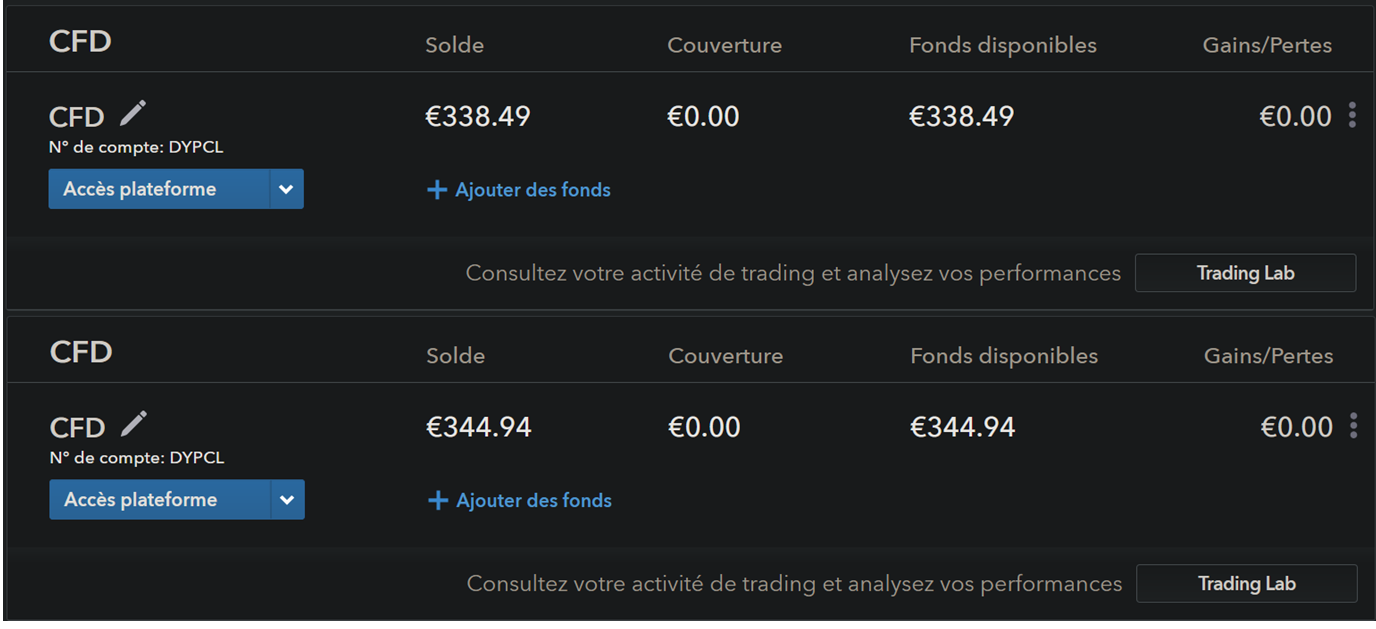The image size is (1376, 629).
Task: Open Trading Lab for the €344.94 account
Action: tap(1246, 584)
